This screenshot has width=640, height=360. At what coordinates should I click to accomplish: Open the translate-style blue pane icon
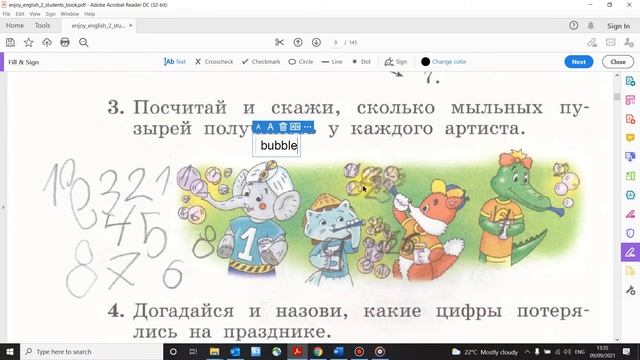pyautogui.click(x=630, y=157)
